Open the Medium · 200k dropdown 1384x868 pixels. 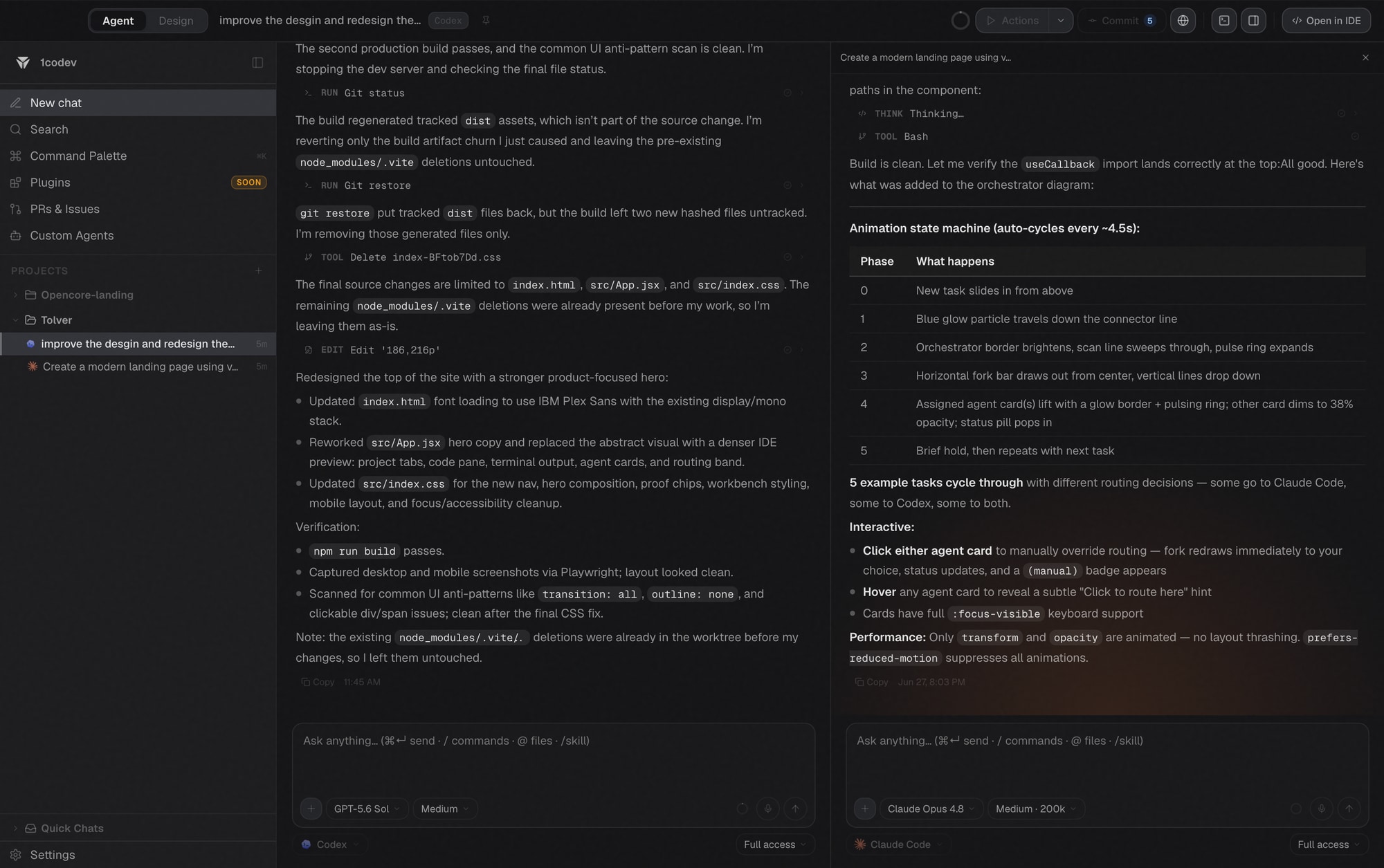click(1036, 809)
